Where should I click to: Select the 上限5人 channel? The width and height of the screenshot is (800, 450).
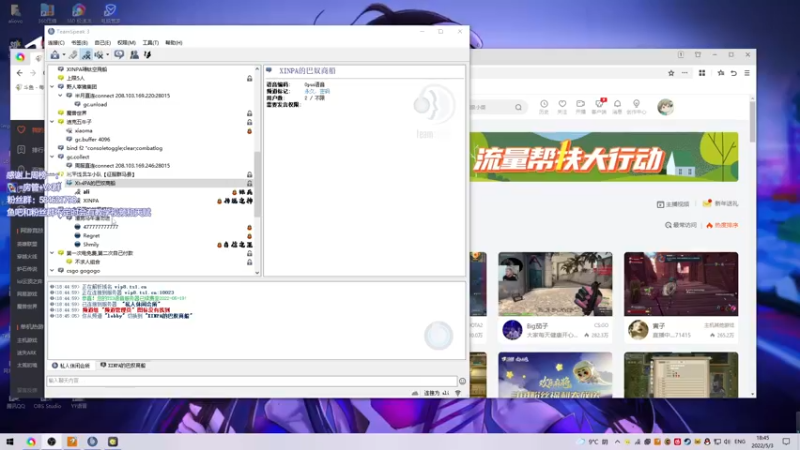[x=75, y=78]
